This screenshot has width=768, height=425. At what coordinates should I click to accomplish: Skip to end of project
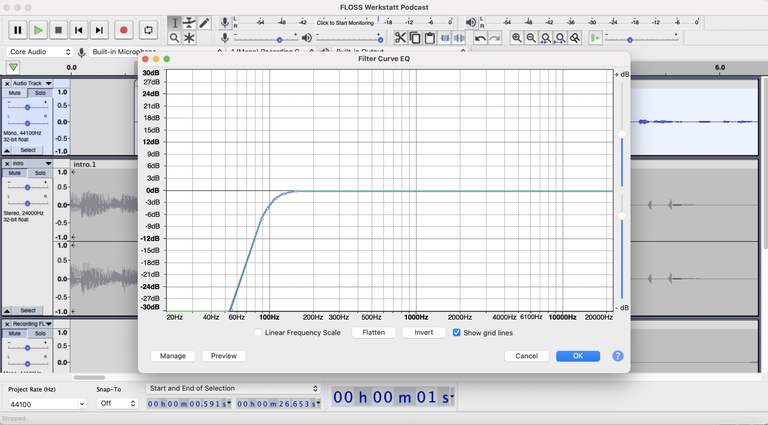(99, 30)
